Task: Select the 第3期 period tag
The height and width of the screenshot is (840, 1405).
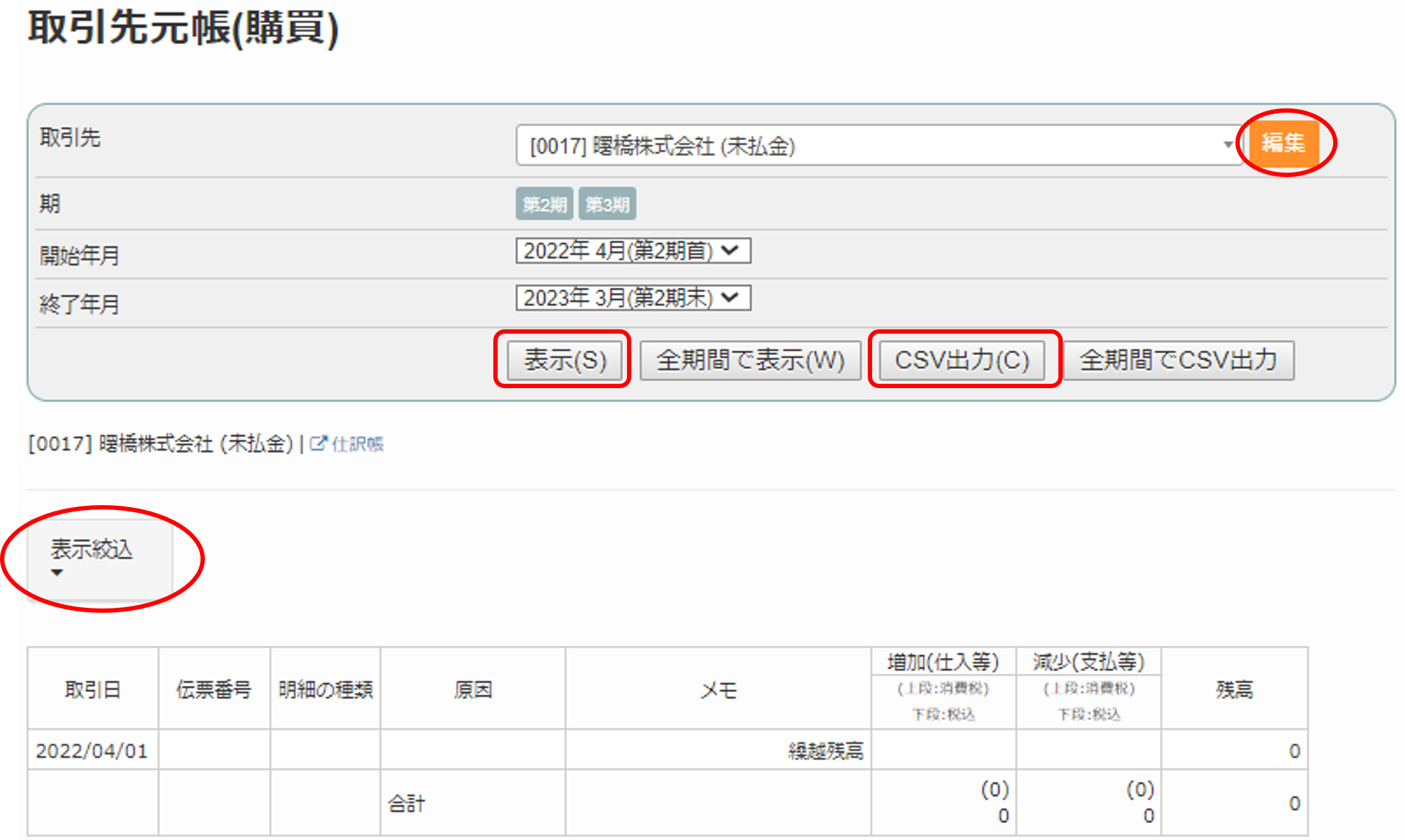Action: coord(607,204)
